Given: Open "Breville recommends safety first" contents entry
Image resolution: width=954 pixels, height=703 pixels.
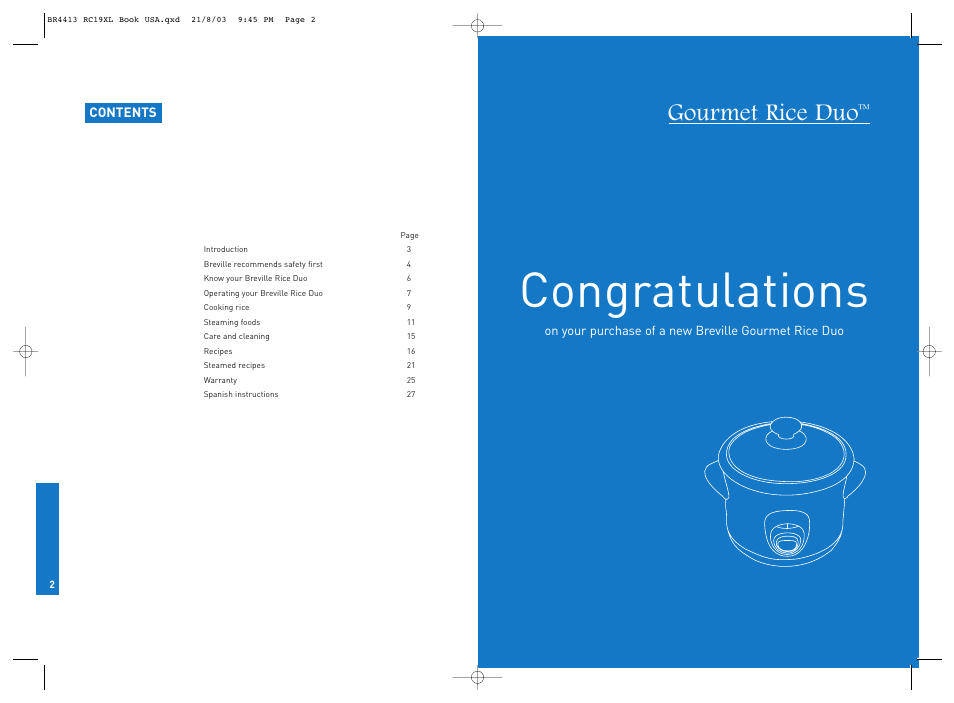Looking at the screenshot, I should pyautogui.click(x=263, y=264).
